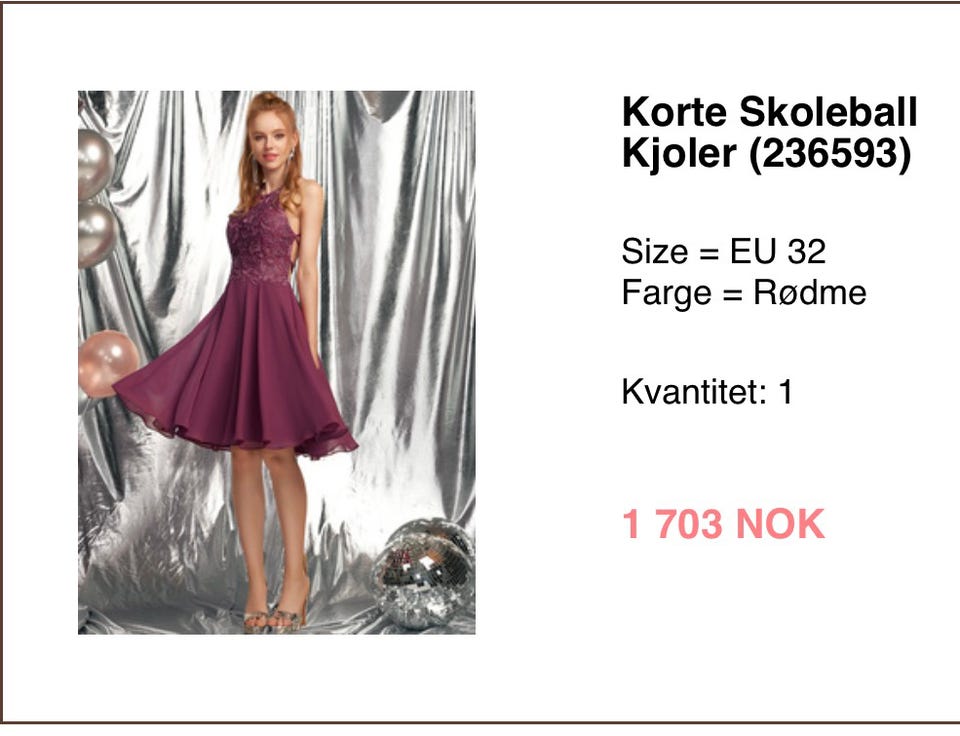Click the pink balloon in the photo
Screen dimensions: 960x736
click(x=107, y=364)
